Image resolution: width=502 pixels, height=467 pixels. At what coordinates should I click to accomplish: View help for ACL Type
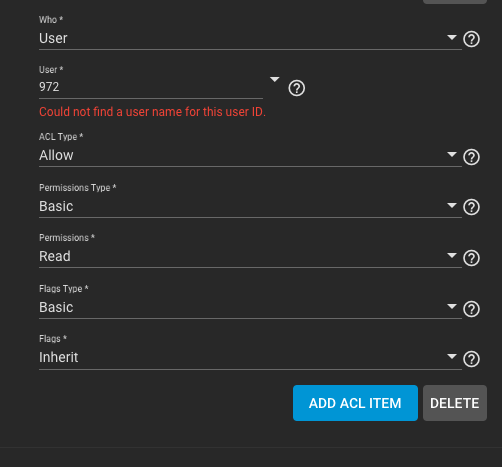point(471,157)
